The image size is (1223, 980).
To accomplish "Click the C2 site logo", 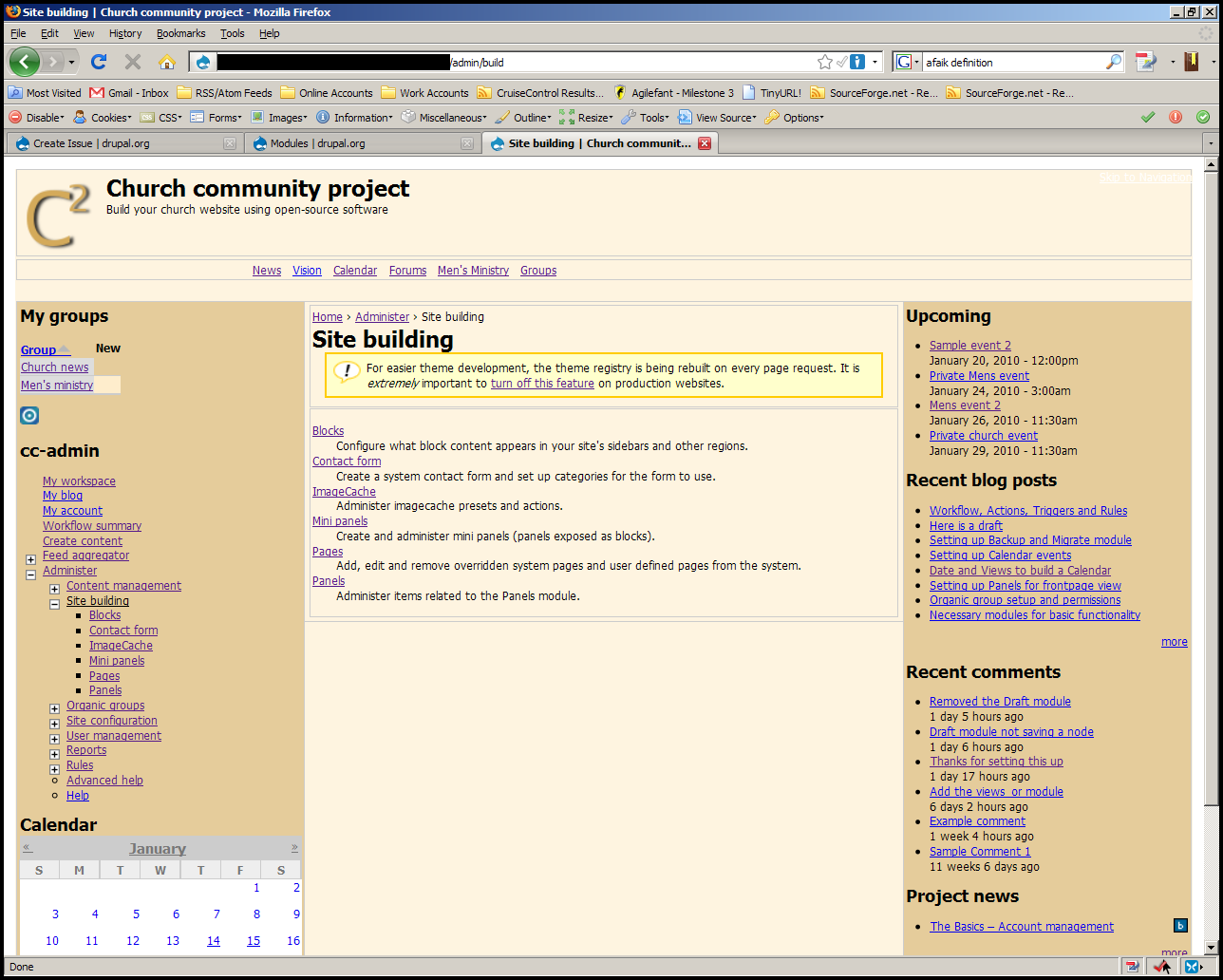I will pyautogui.click(x=59, y=215).
